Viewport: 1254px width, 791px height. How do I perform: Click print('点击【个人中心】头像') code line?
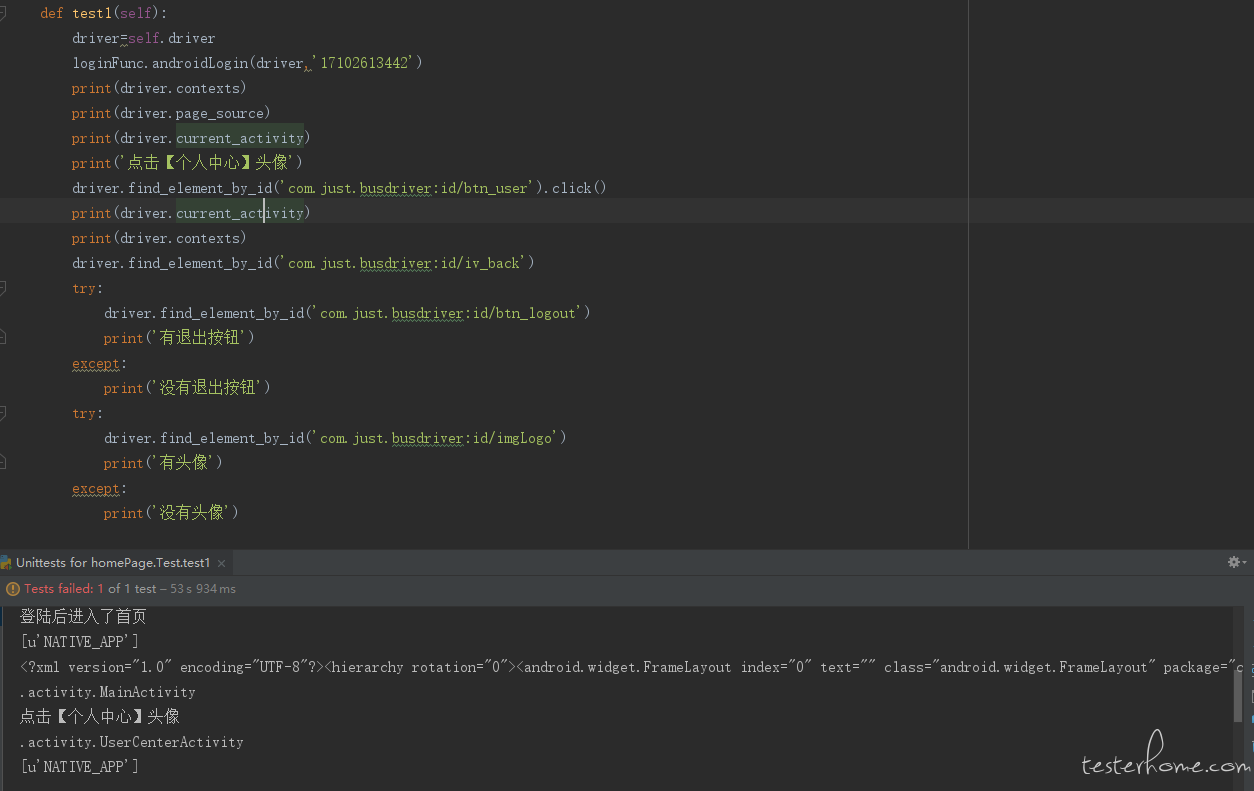tap(187, 163)
